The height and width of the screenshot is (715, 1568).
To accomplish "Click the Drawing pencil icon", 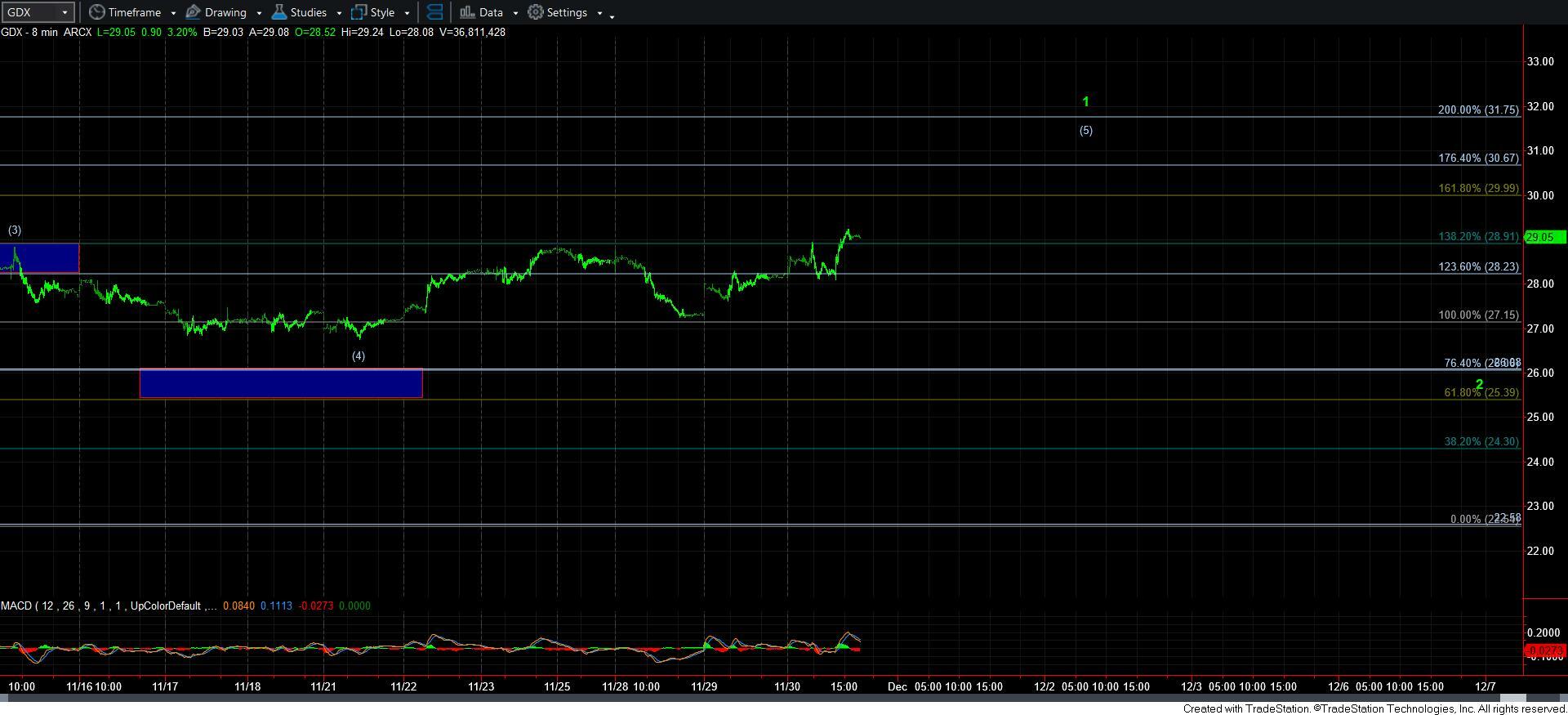I will tap(193, 12).
